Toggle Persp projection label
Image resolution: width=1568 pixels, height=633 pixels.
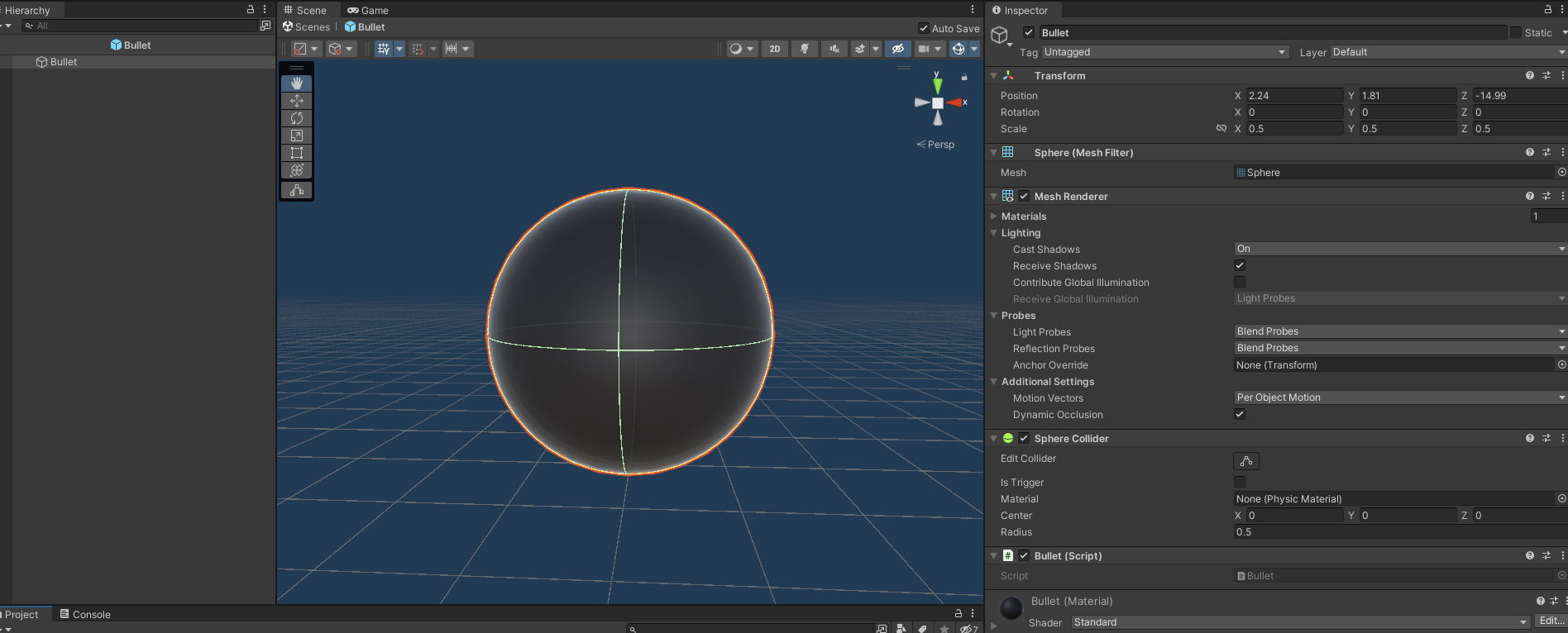coord(935,144)
